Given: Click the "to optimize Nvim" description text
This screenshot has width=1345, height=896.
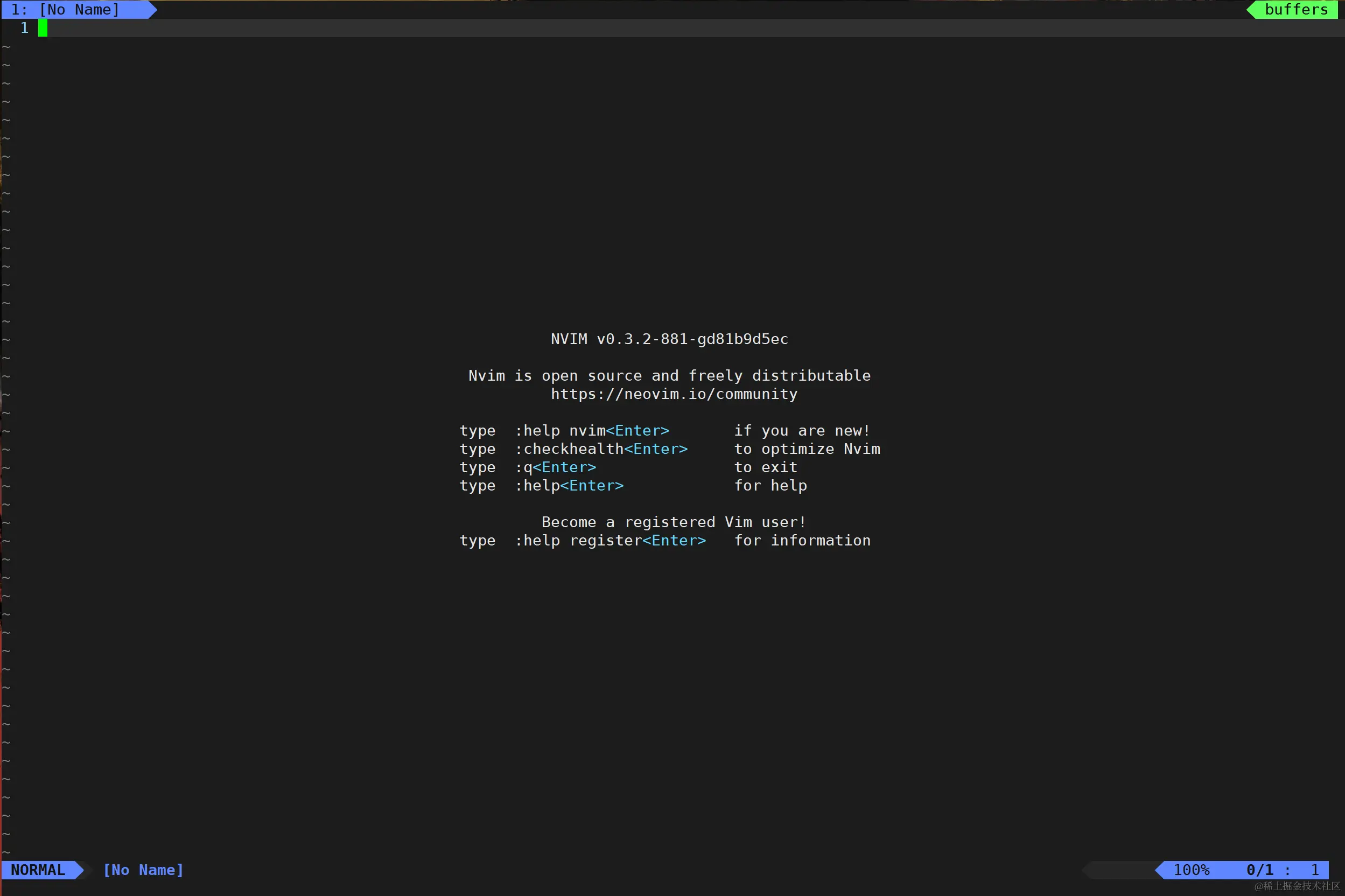Looking at the screenshot, I should point(807,449).
